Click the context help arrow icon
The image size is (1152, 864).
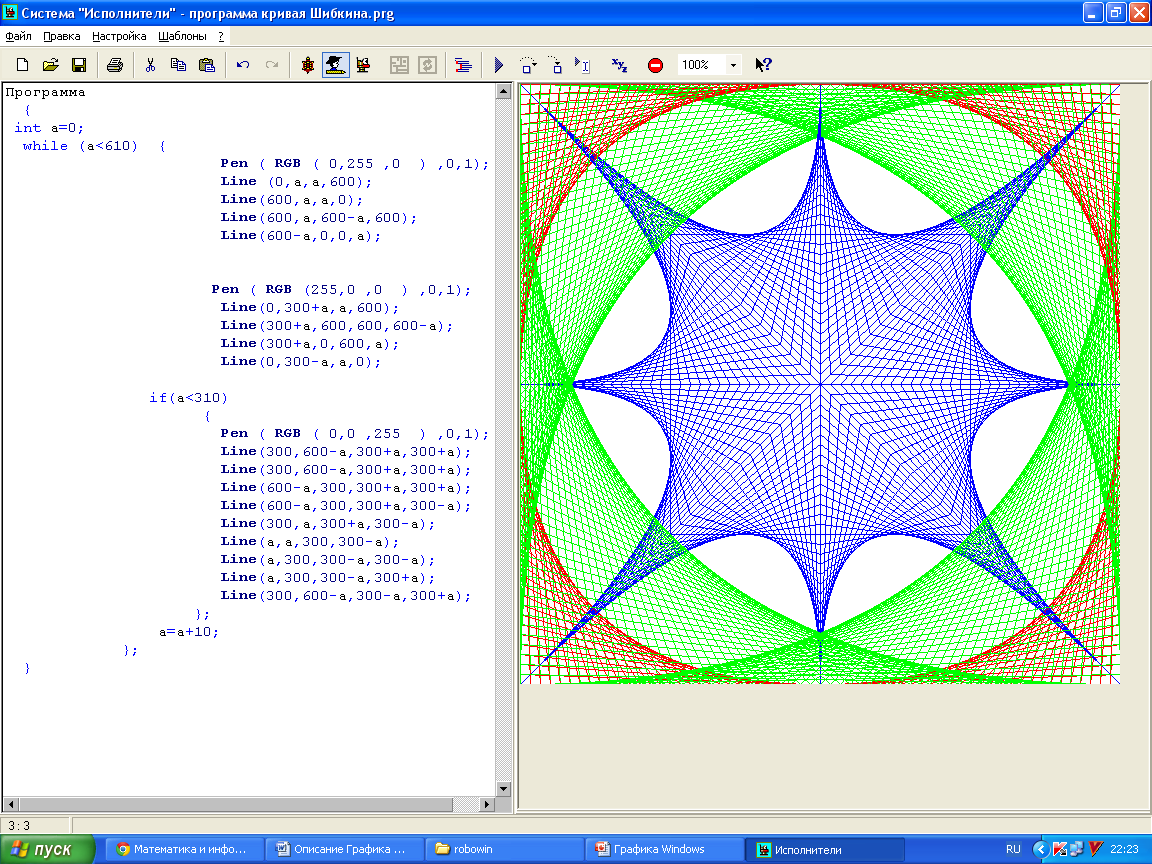click(x=763, y=65)
